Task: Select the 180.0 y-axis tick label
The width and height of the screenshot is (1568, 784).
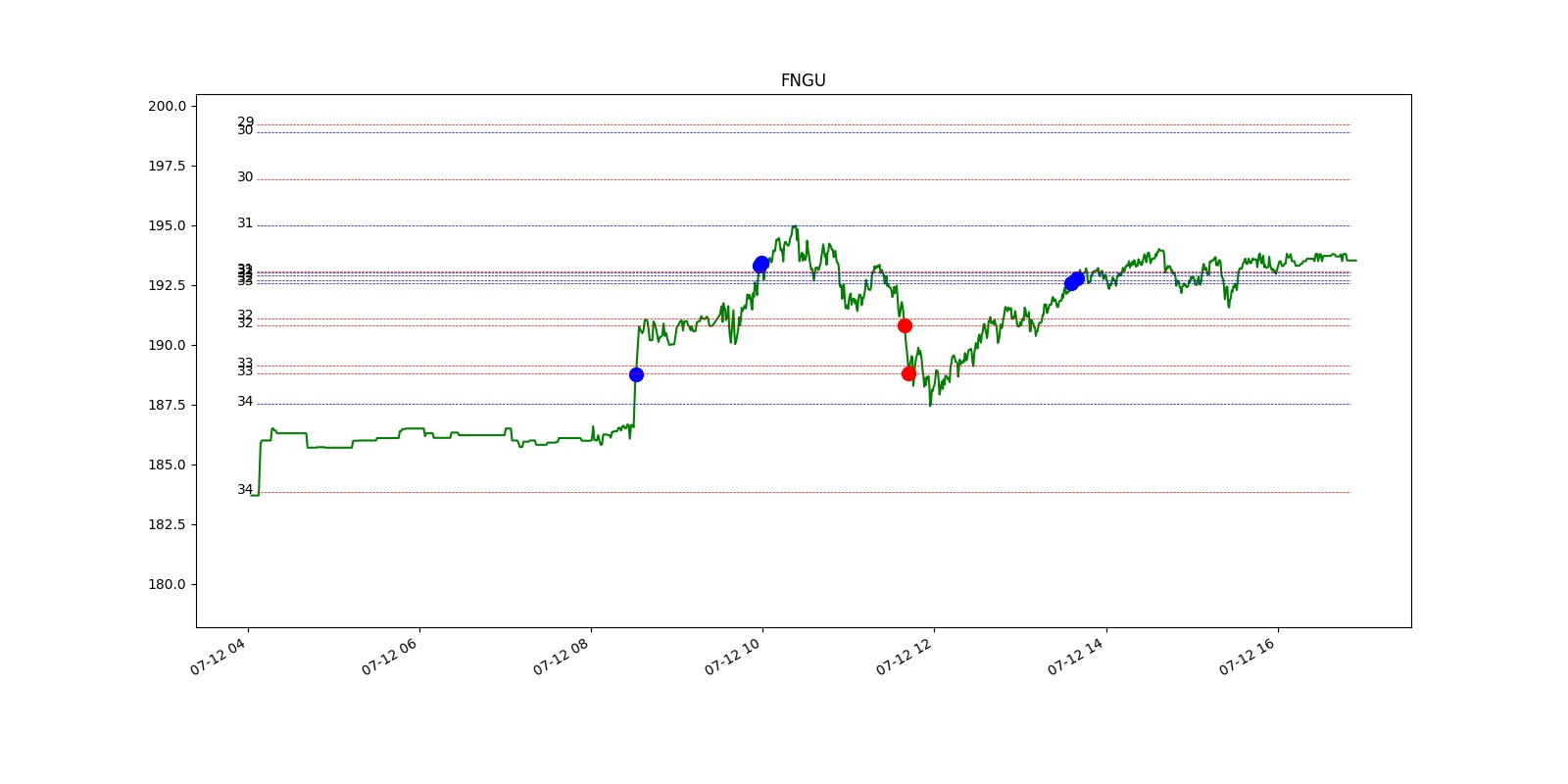Action: pyautogui.click(x=167, y=584)
